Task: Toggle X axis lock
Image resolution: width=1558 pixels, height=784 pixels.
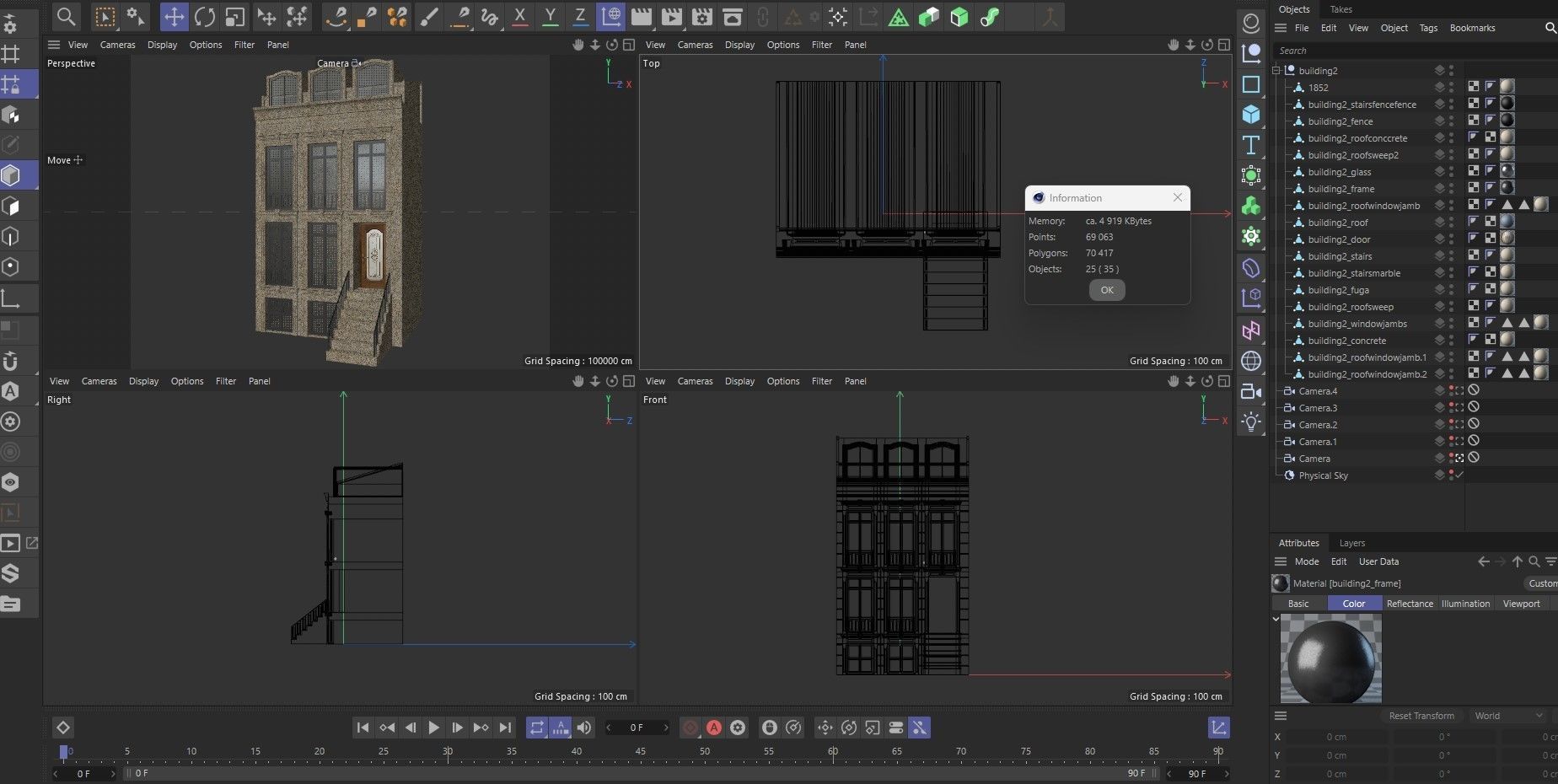Action: 519,17
